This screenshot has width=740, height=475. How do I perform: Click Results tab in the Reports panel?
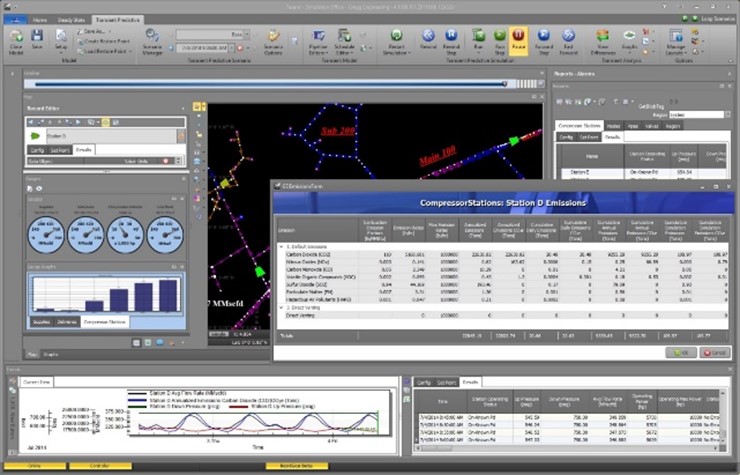pyautogui.click(x=612, y=137)
